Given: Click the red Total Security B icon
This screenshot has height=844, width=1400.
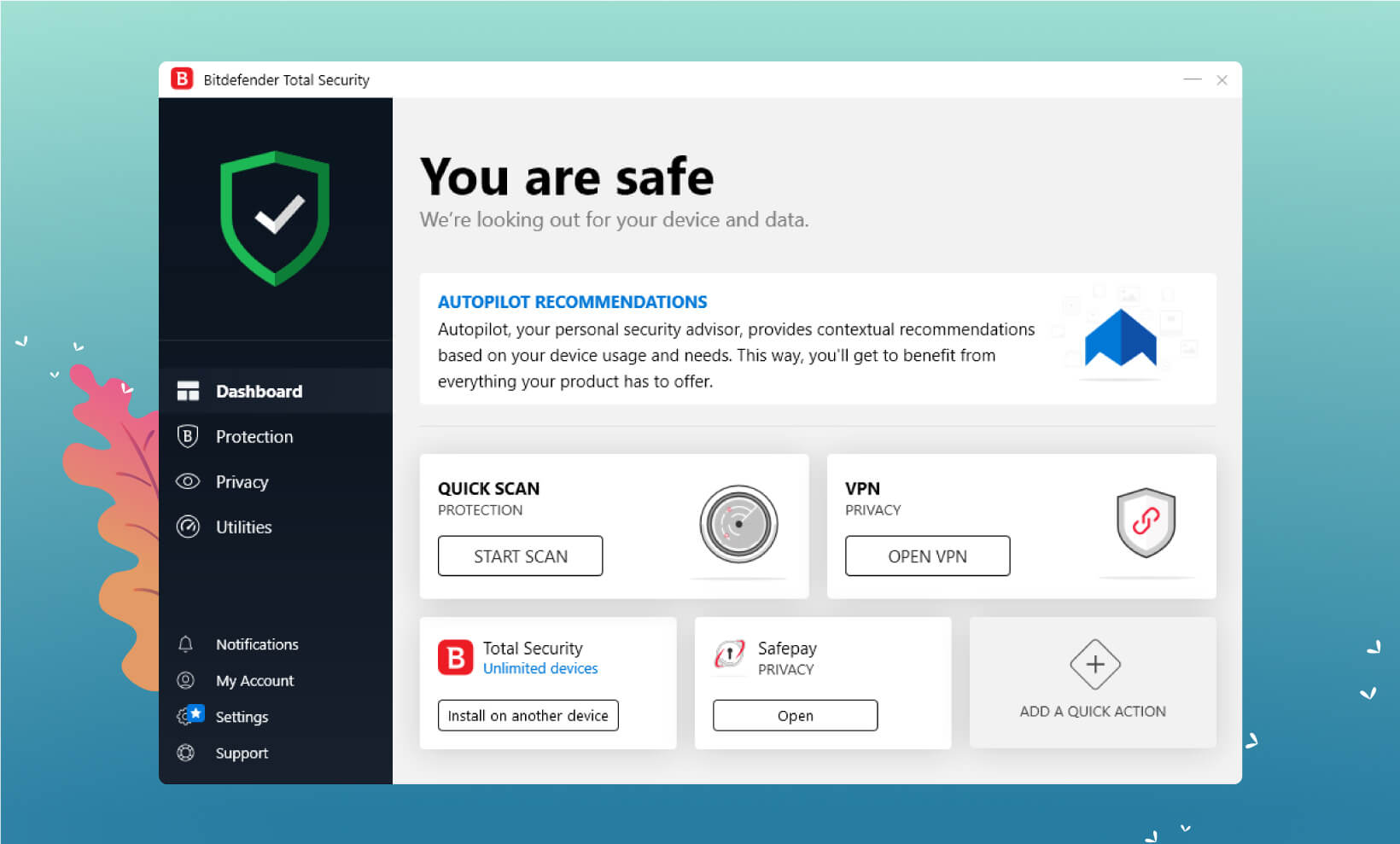Looking at the screenshot, I should 455,657.
